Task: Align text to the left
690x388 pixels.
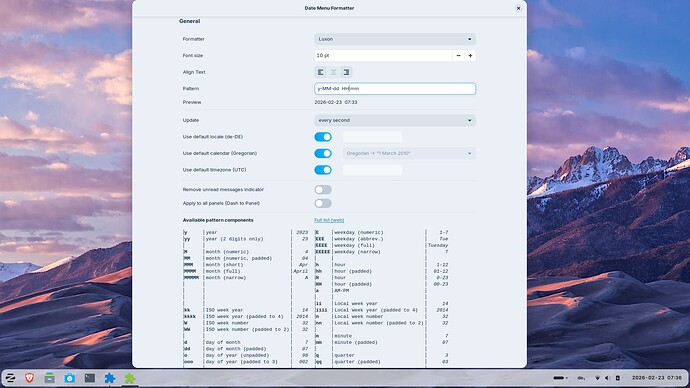Action: 321,72
